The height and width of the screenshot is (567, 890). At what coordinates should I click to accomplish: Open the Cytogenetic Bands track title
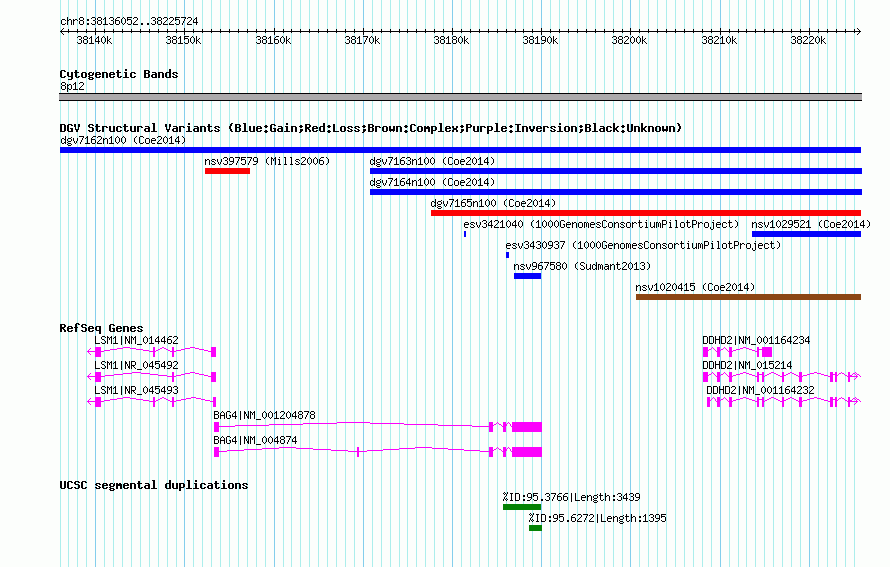pos(119,74)
